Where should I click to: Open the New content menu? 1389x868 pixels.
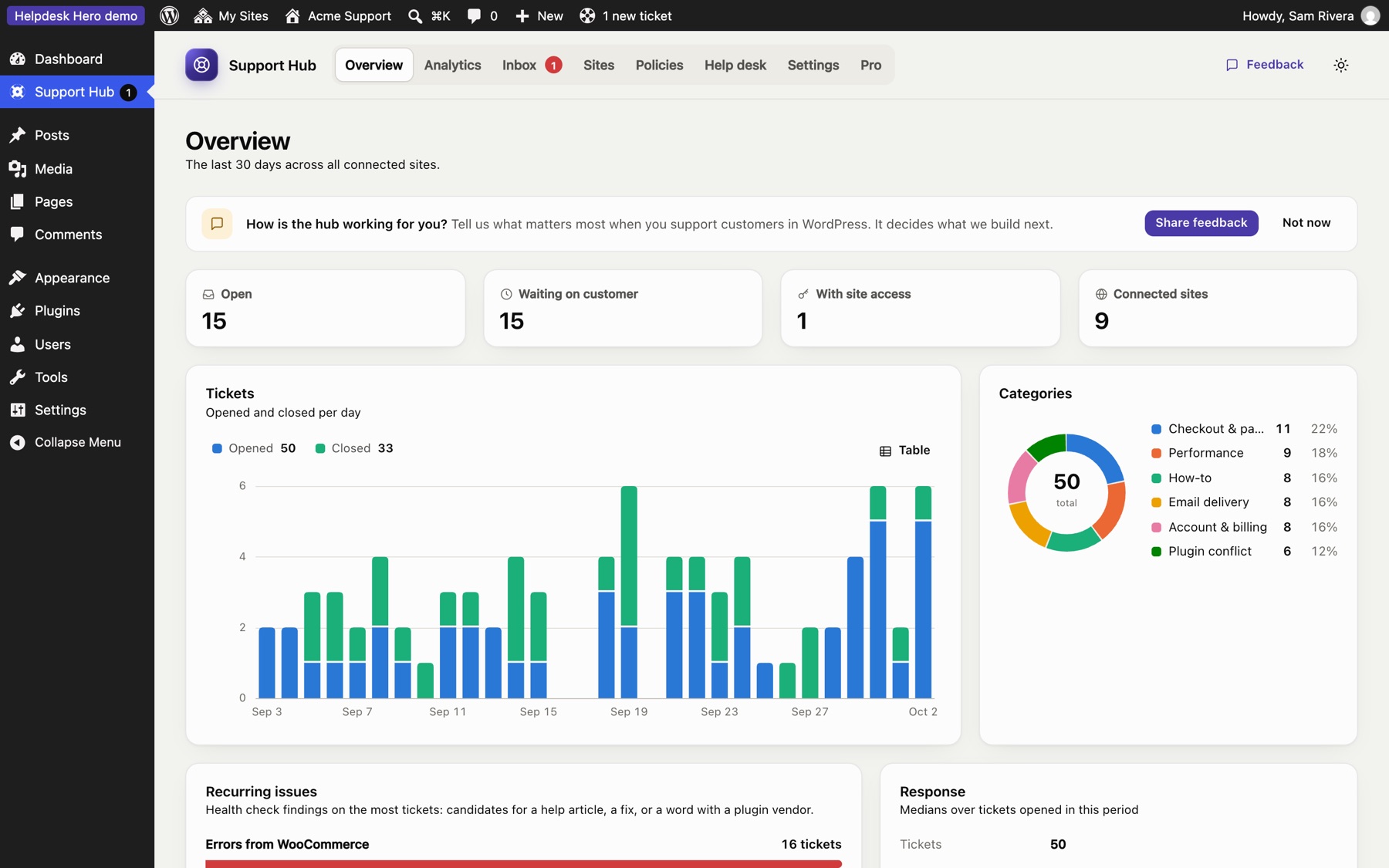[x=539, y=15]
